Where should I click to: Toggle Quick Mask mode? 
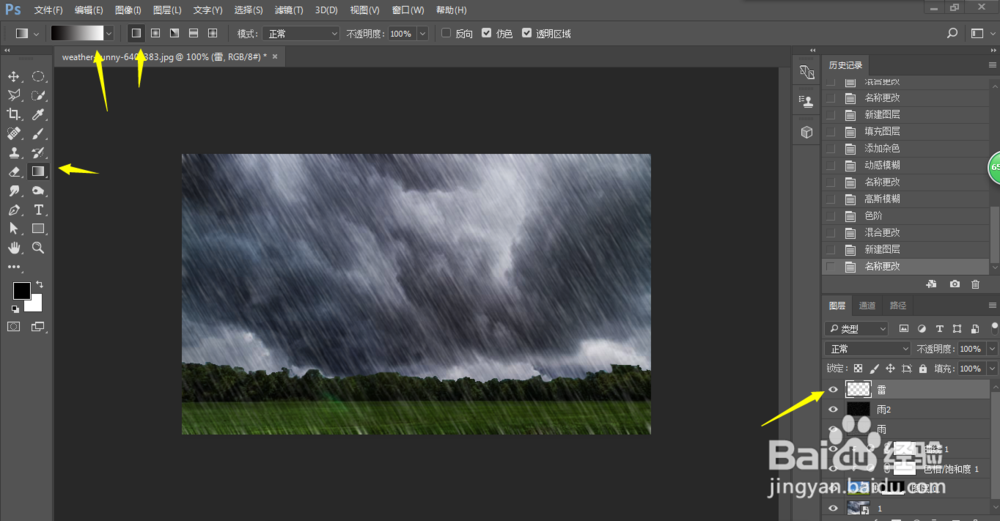coord(13,327)
